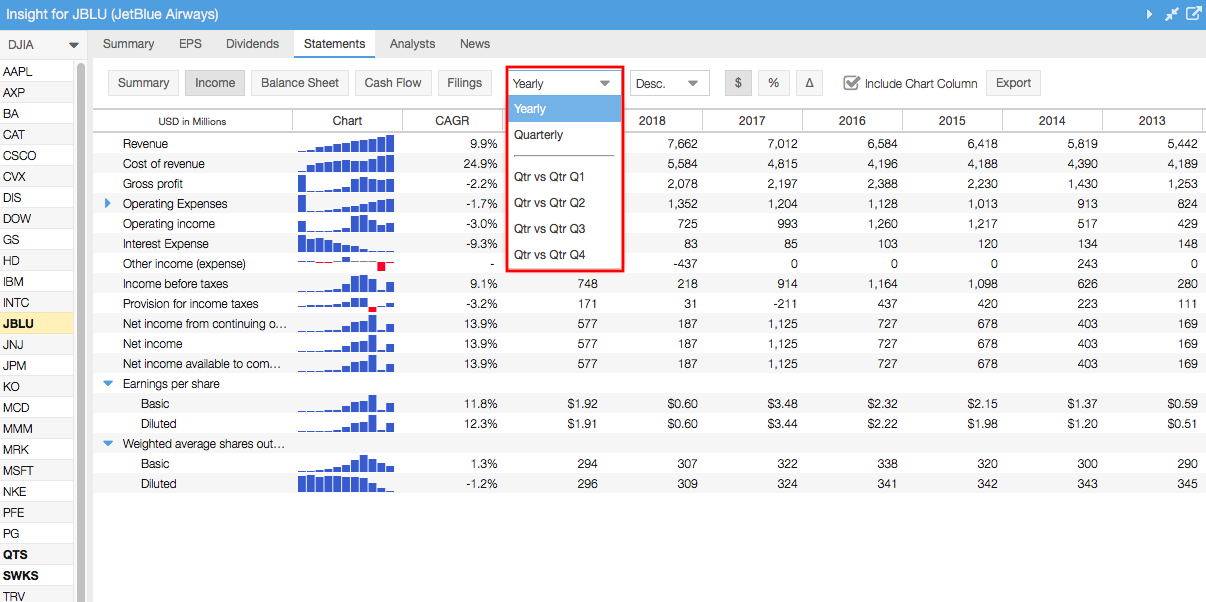Show the Cash Flow statement
The image size is (1206, 602).
(393, 83)
